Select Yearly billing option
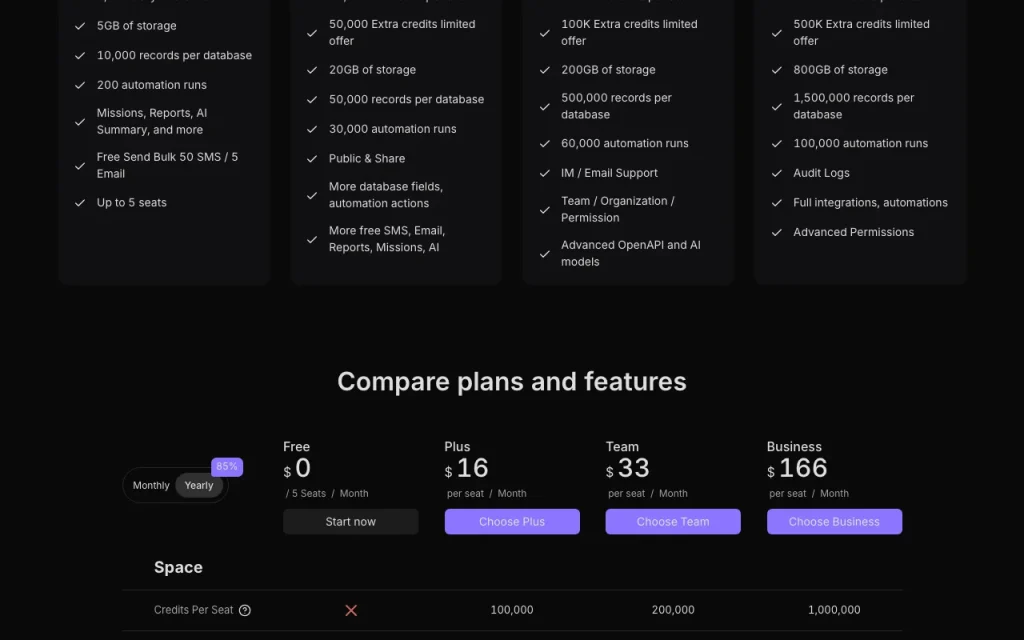This screenshot has width=1024, height=640. pyautogui.click(x=199, y=485)
